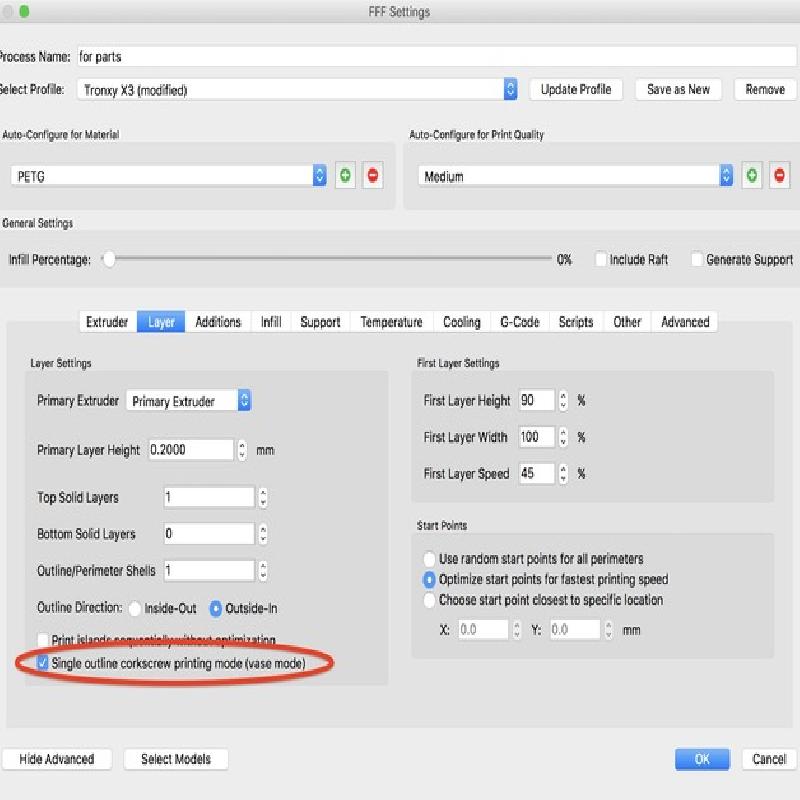Click the green window zoom button
The image size is (800, 800).
click(24, 11)
